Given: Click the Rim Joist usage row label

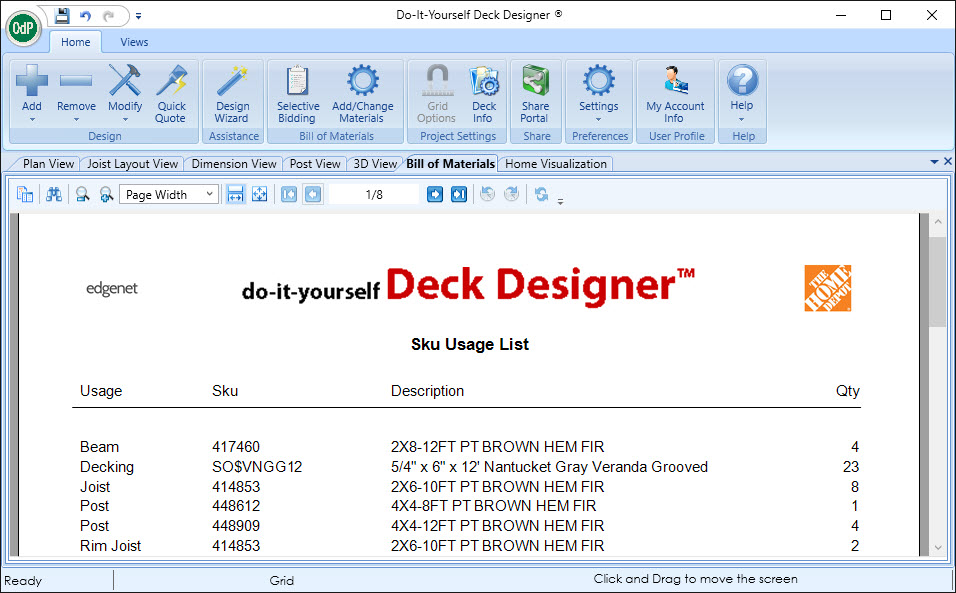Looking at the screenshot, I should (110, 545).
